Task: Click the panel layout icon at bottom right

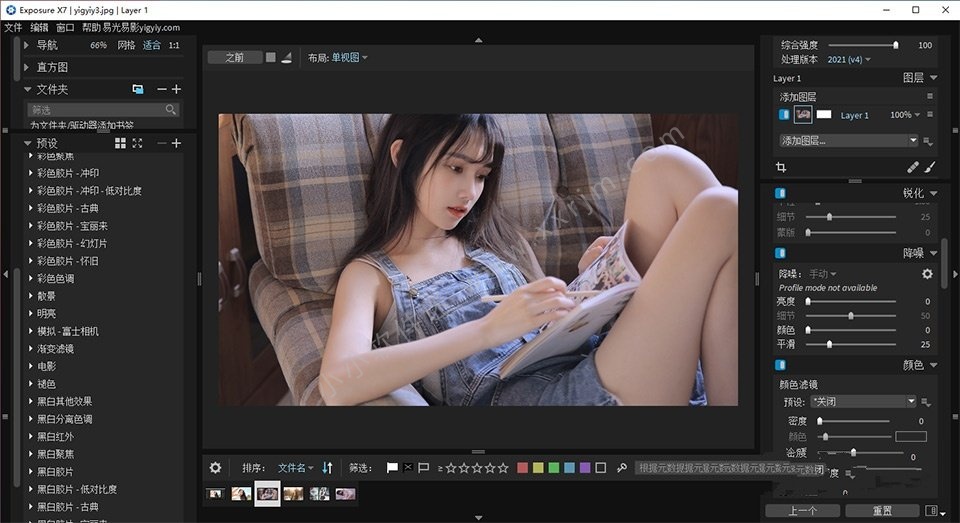Action: [x=931, y=511]
